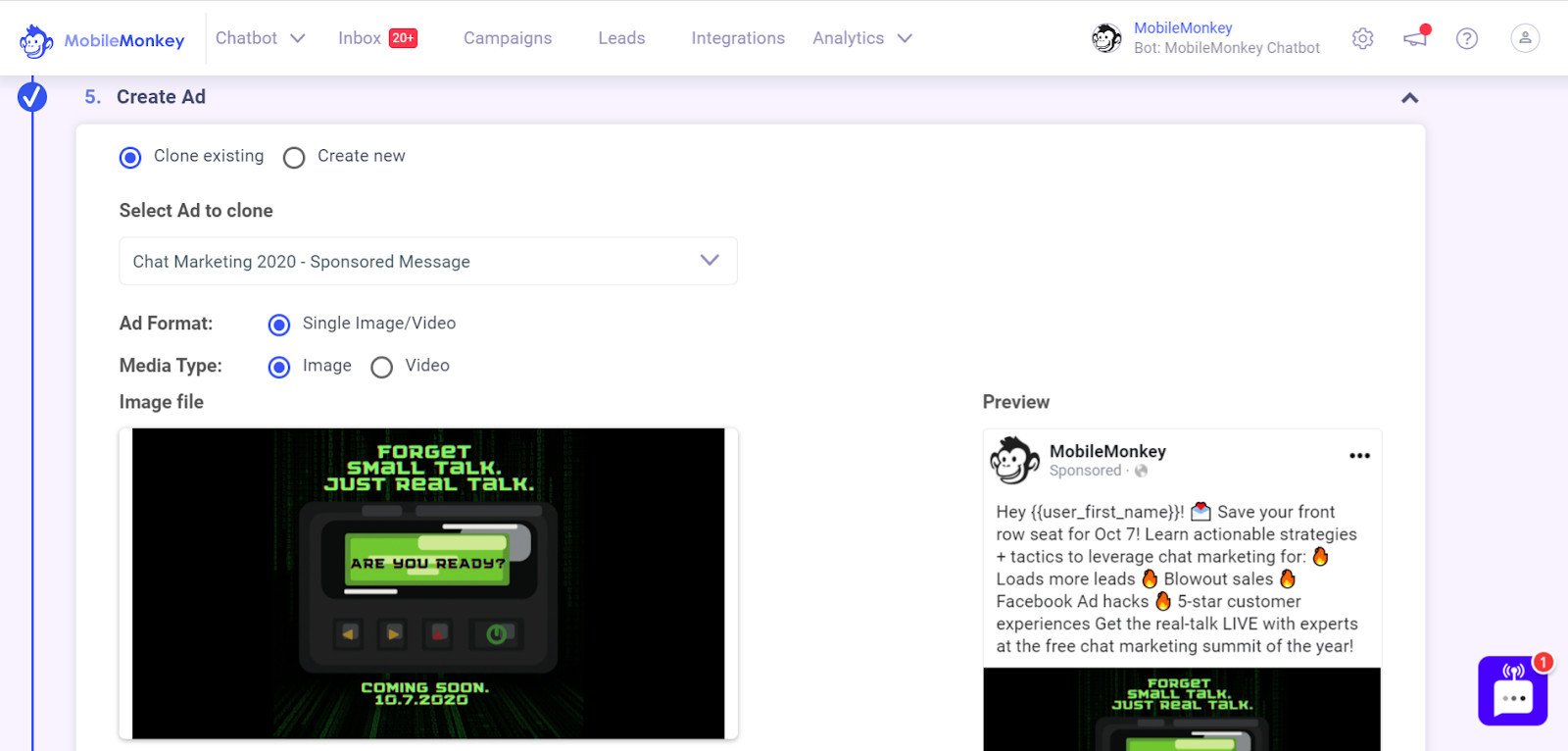Open the Select Ad to clone dropdown
Viewport: 1568px width, 751px height.
[x=427, y=261]
